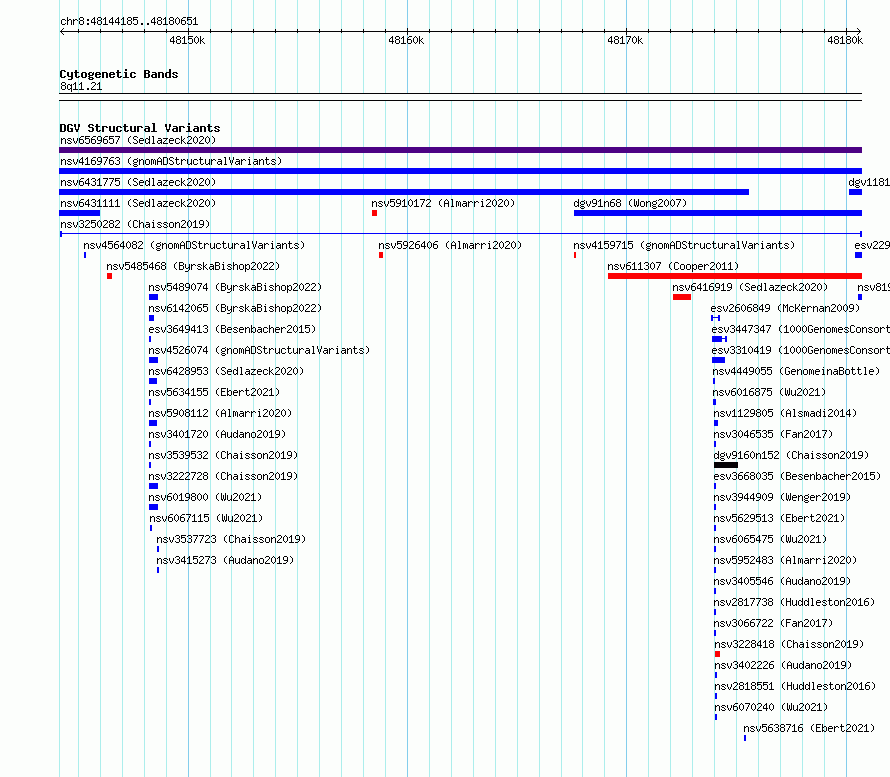The image size is (890, 777).
Task: Open nsv5629513 (Ebert2021) label
Action: point(779,518)
